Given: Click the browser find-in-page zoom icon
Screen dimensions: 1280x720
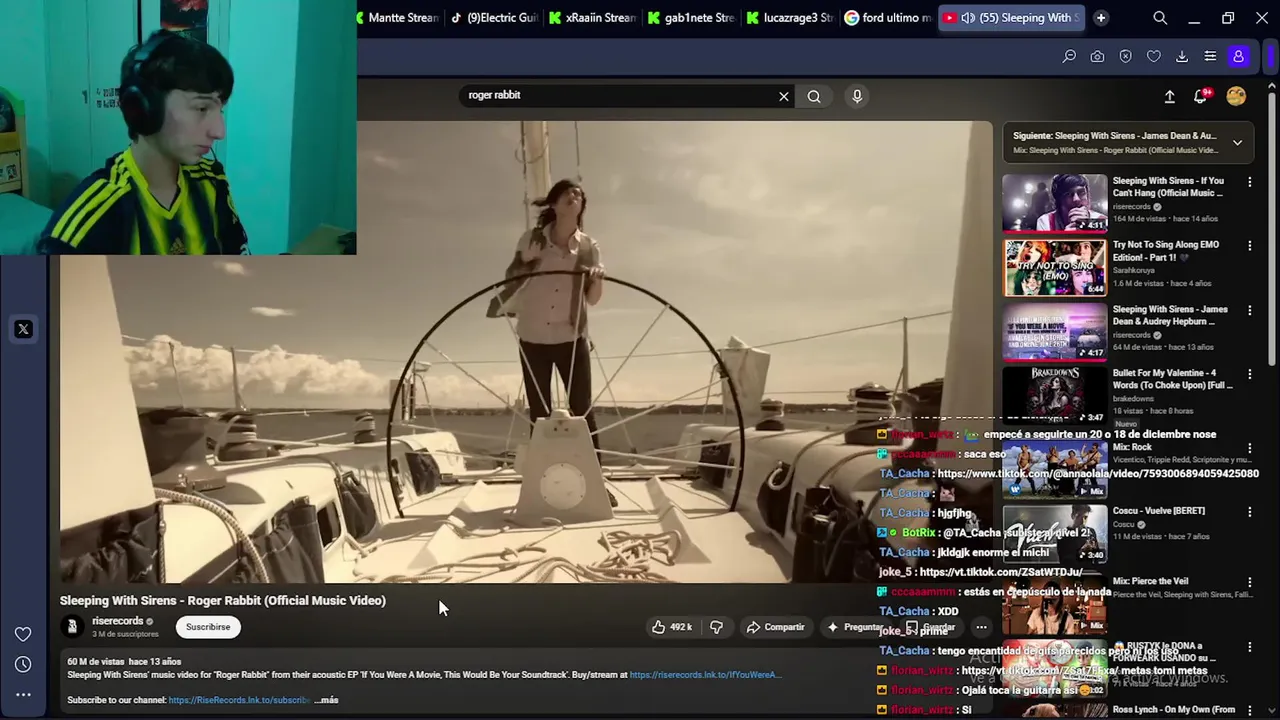Looking at the screenshot, I should click(1069, 57).
